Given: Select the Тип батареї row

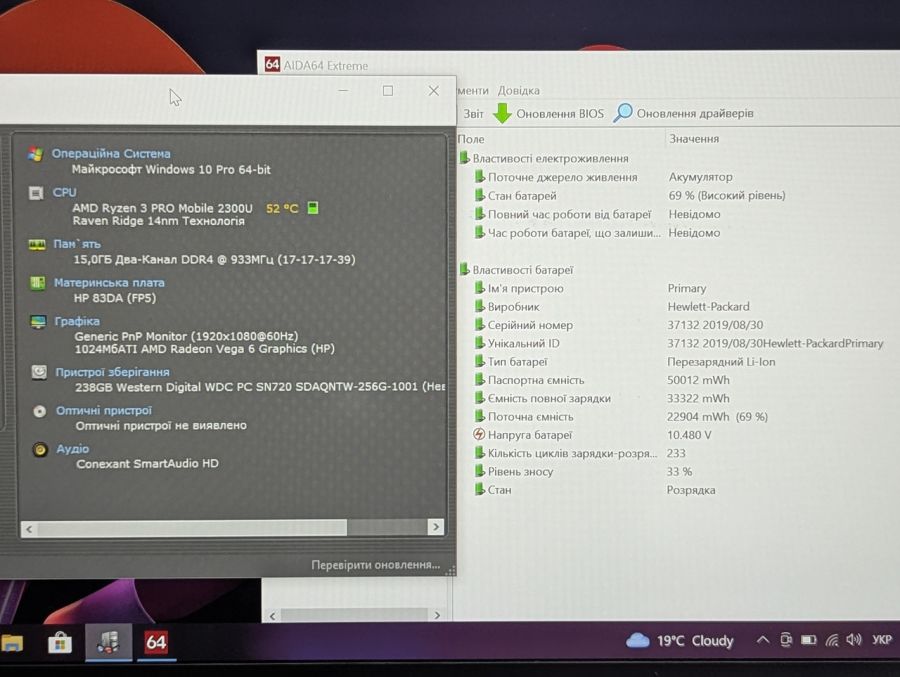Looking at the screenshot, I should click(x=678, y=362).
